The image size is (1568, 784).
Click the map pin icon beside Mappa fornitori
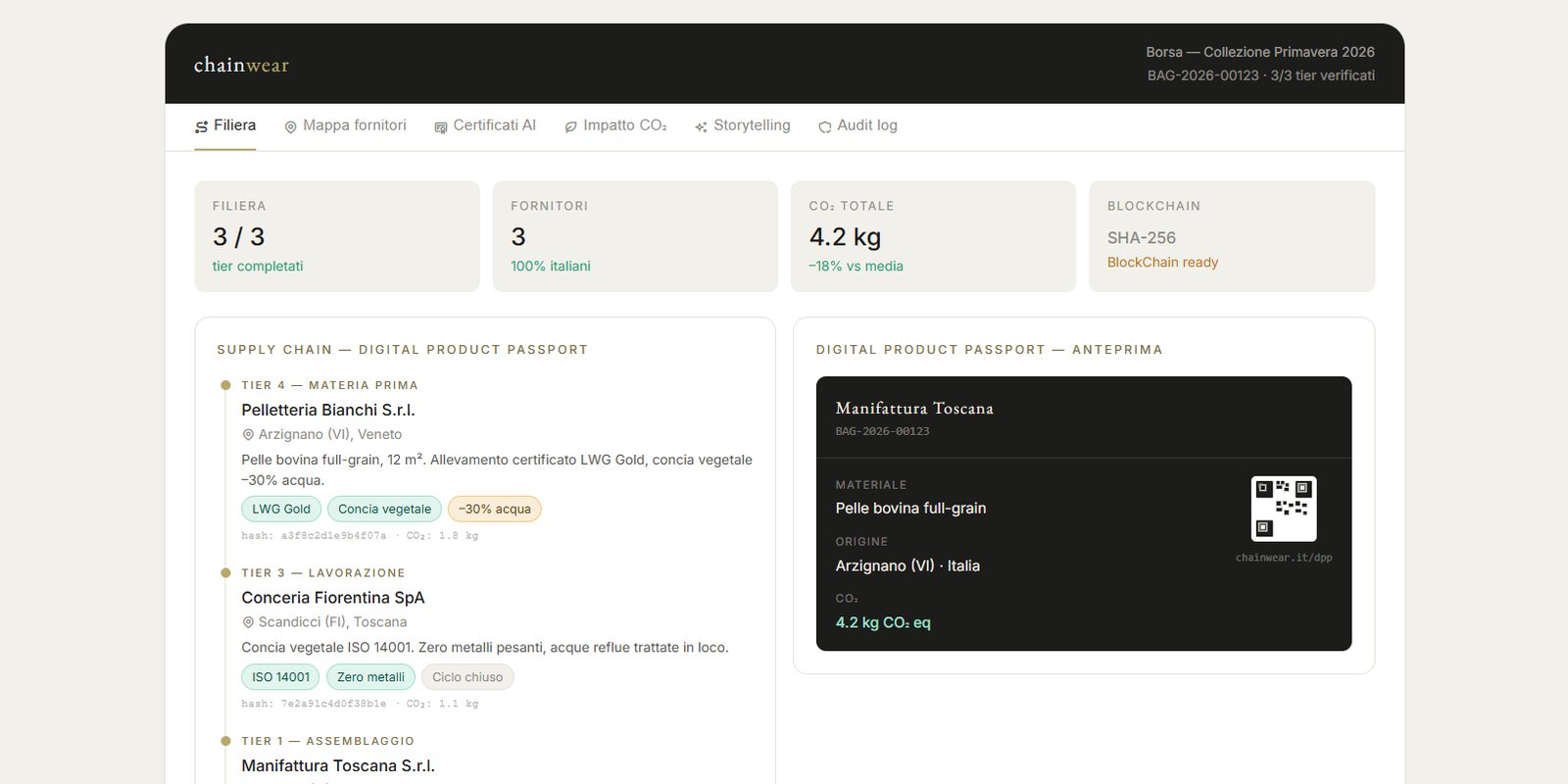click(x=290, y=126)
